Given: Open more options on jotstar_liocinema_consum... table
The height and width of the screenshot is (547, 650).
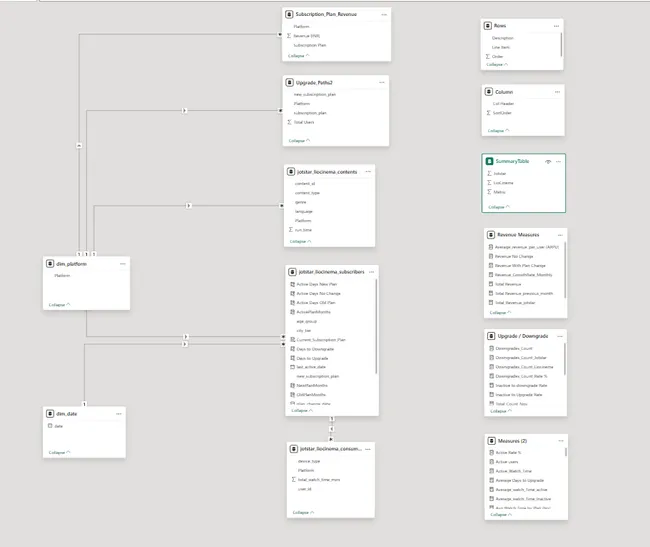Looking at the screenshot, I should tap(368, 449).
